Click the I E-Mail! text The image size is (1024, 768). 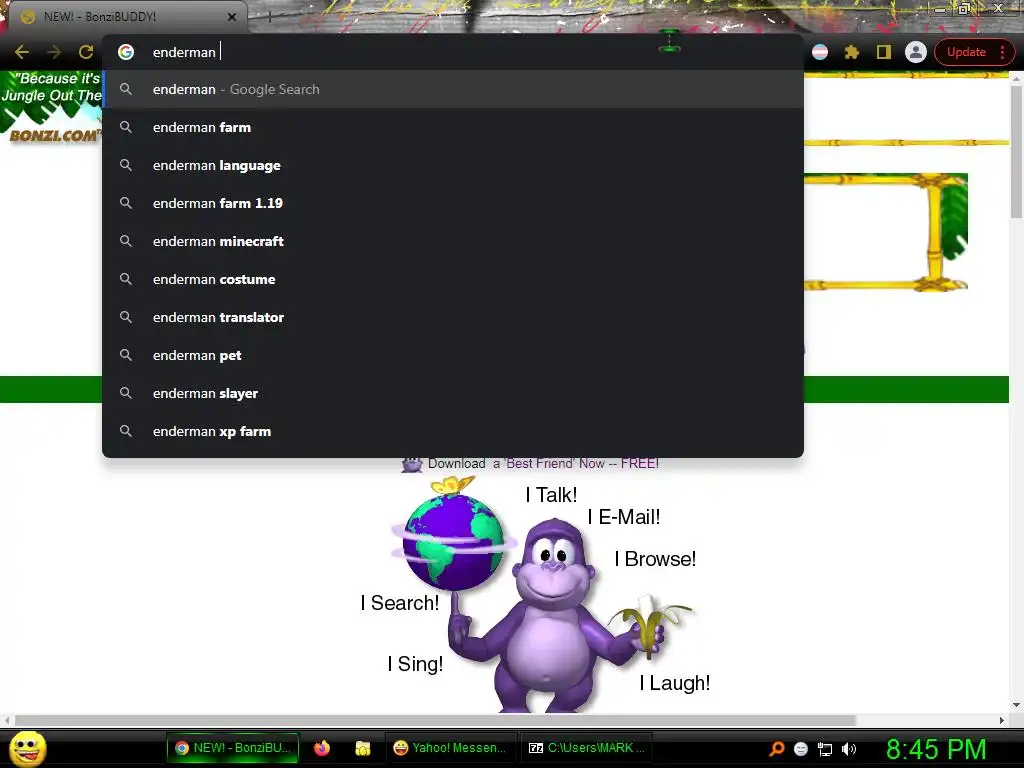pos(624,517)
